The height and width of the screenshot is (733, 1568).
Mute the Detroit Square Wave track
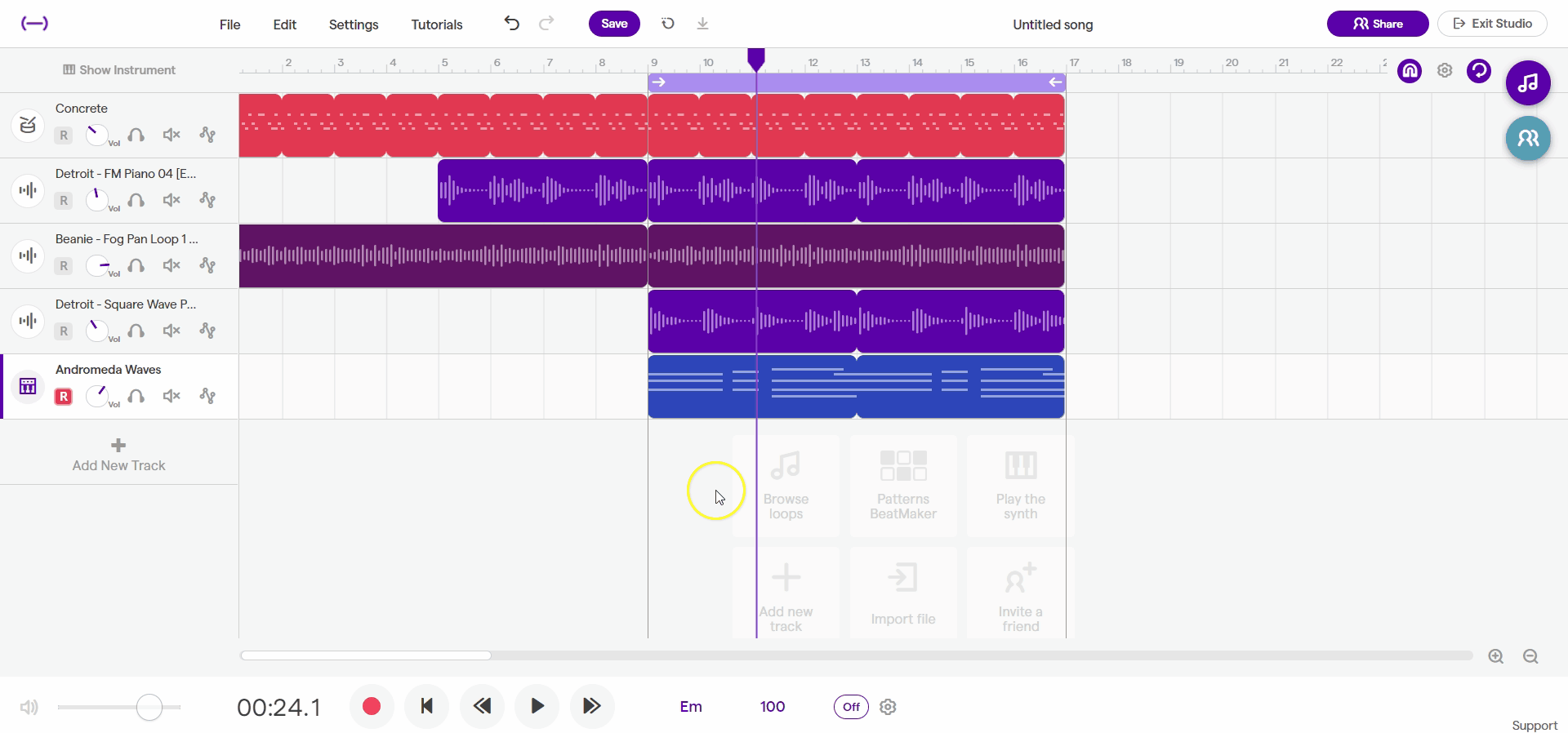[x=171, y=331]
